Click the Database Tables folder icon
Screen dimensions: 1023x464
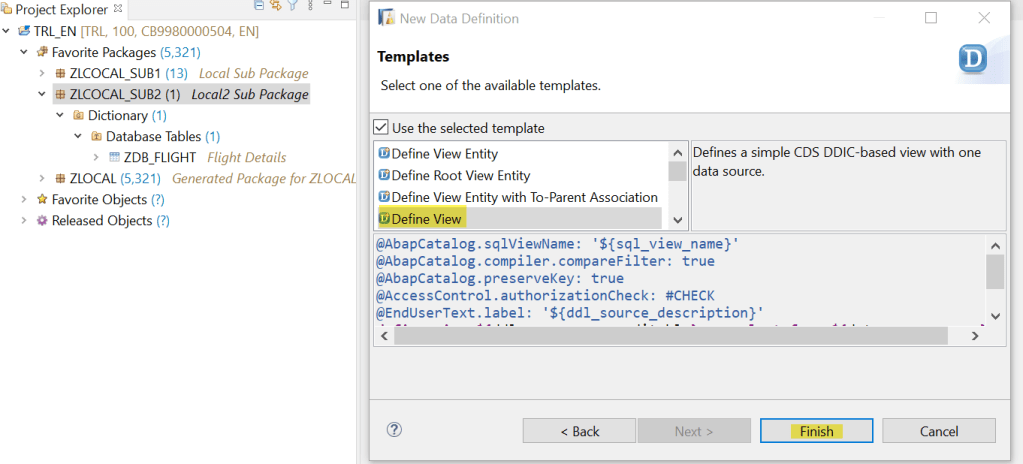96,136
